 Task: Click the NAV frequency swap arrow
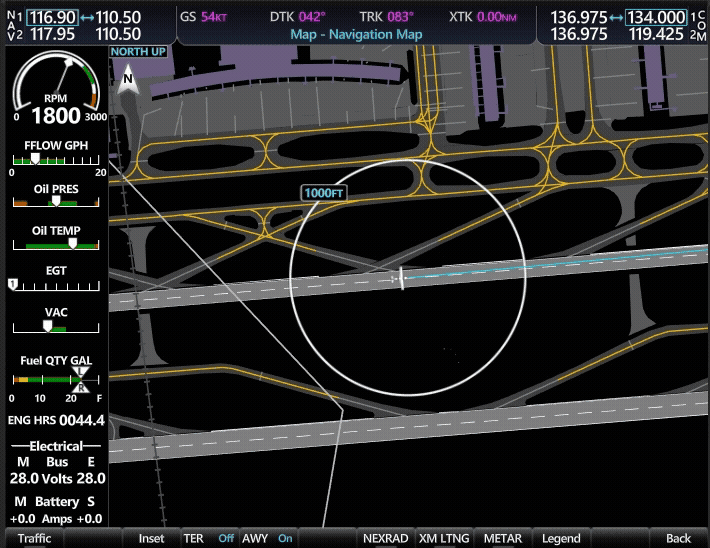(87, 18)
